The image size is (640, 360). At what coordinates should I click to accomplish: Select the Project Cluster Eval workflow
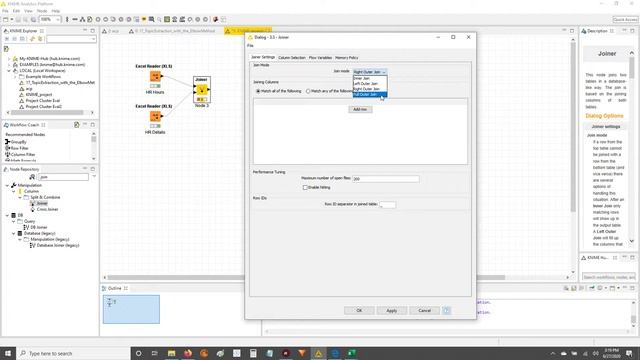(42, 100)
